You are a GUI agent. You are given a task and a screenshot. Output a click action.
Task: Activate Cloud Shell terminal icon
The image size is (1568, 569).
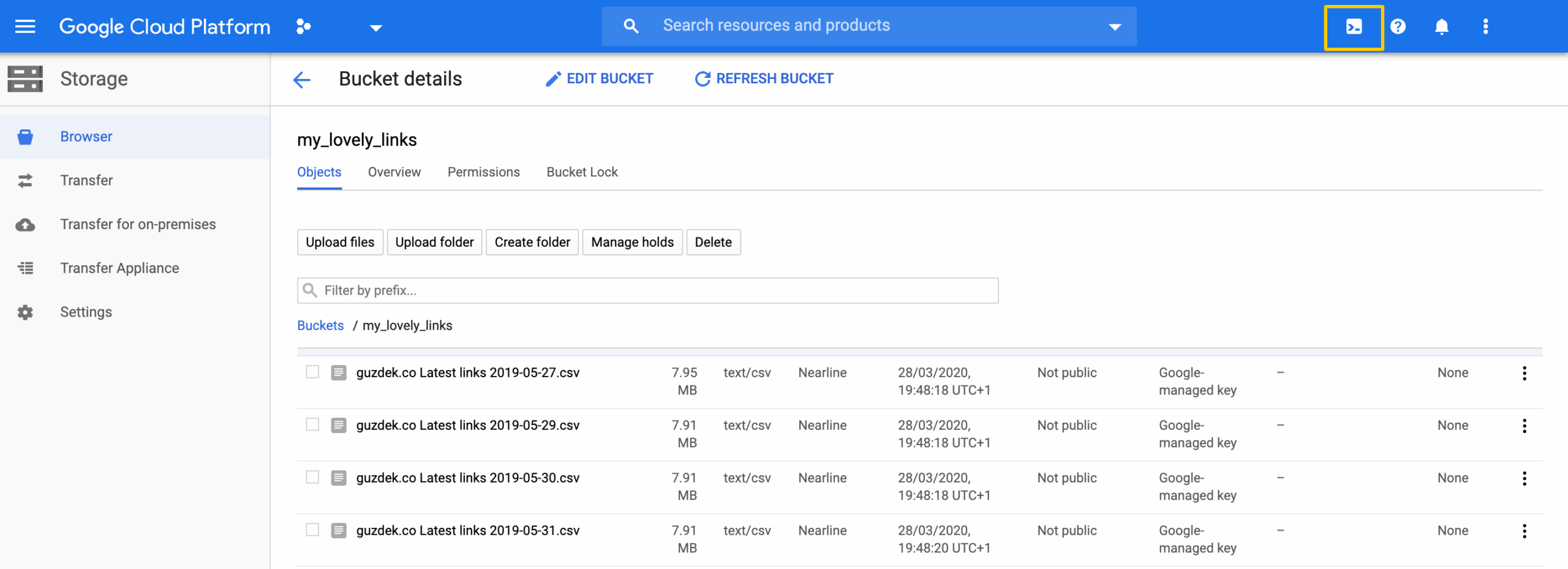coord(1354,27)
